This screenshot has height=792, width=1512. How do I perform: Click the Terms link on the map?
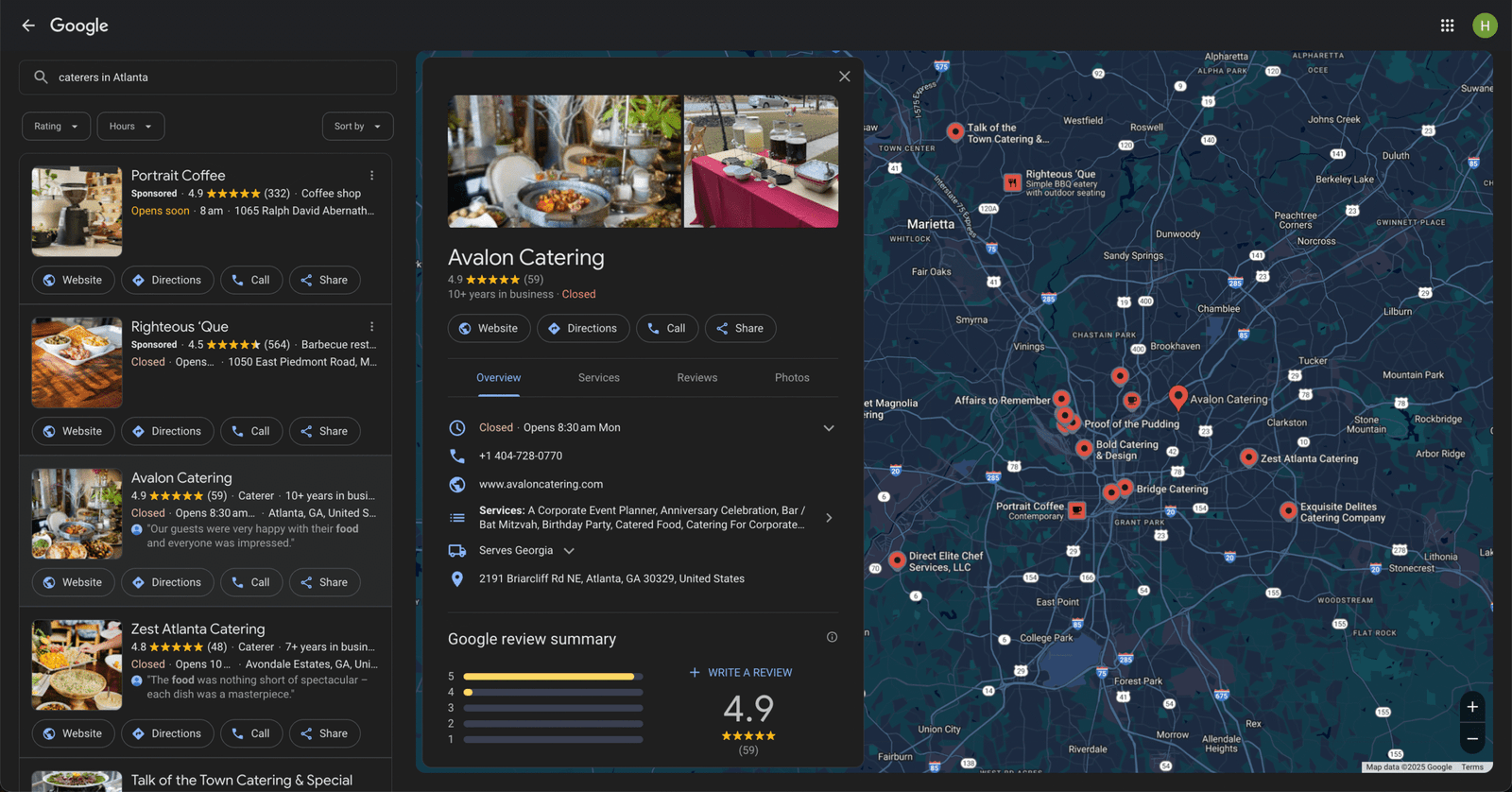pos(1472,767)
